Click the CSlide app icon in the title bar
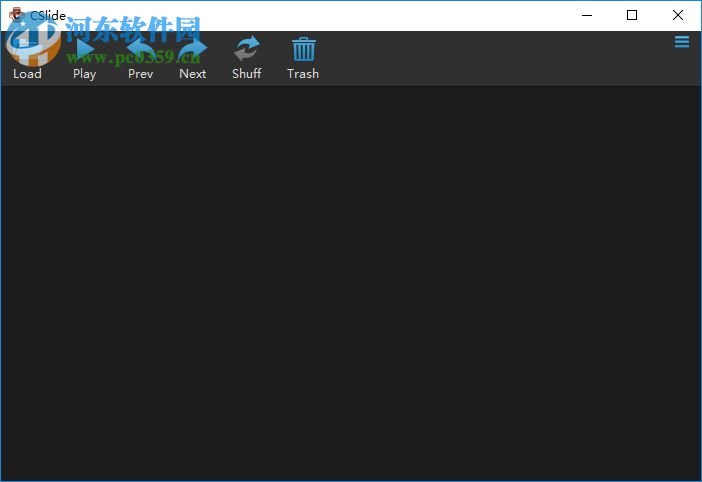Image resolution: width=702 pixels, height=482 pixels. pyautogui.click(x=17, y=15)
